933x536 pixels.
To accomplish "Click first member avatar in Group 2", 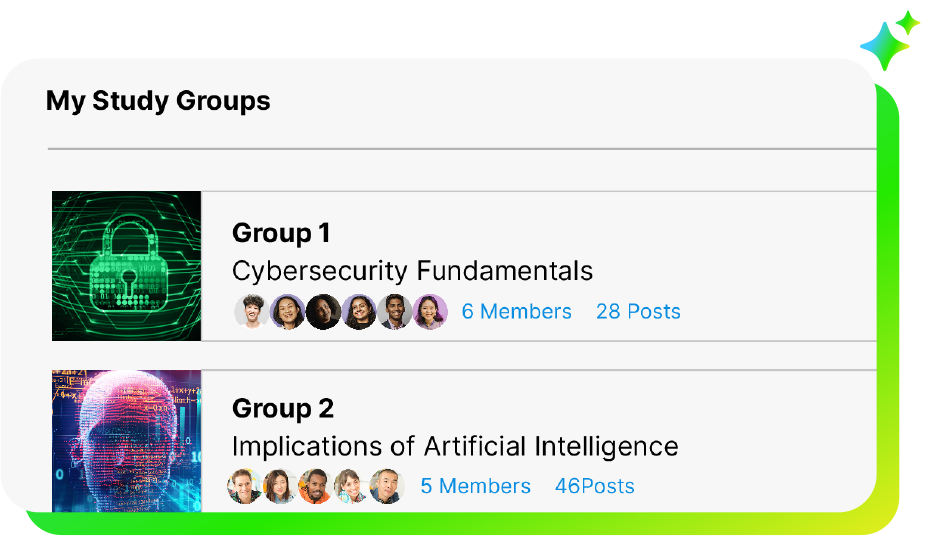I will pos(244,487).
